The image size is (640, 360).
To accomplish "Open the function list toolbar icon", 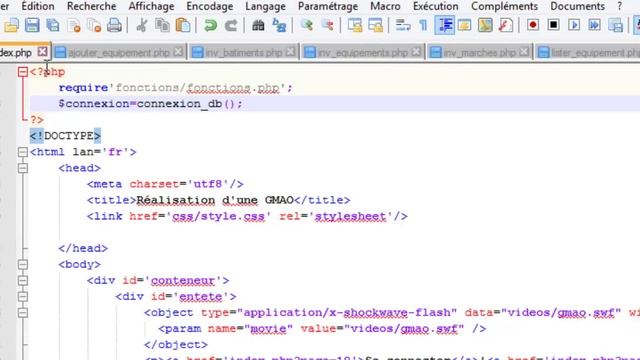I will [506, 25].
